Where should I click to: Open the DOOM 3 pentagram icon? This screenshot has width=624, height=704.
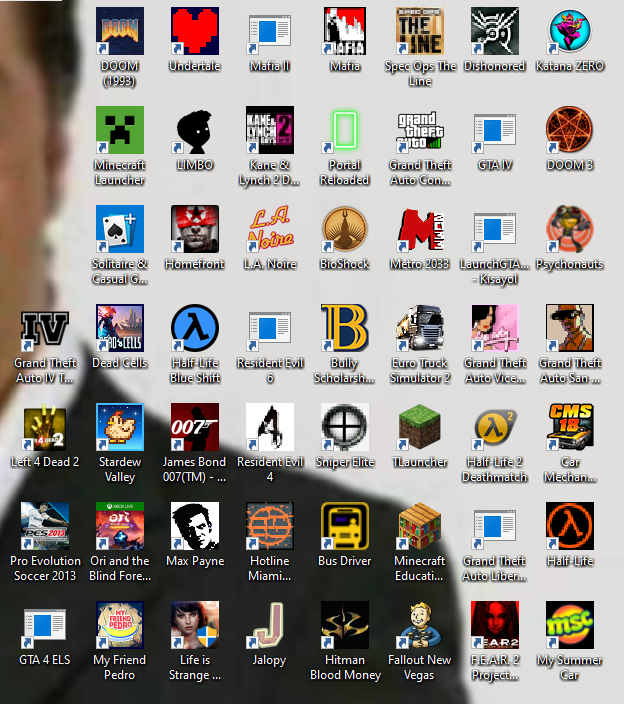(570, 130)
